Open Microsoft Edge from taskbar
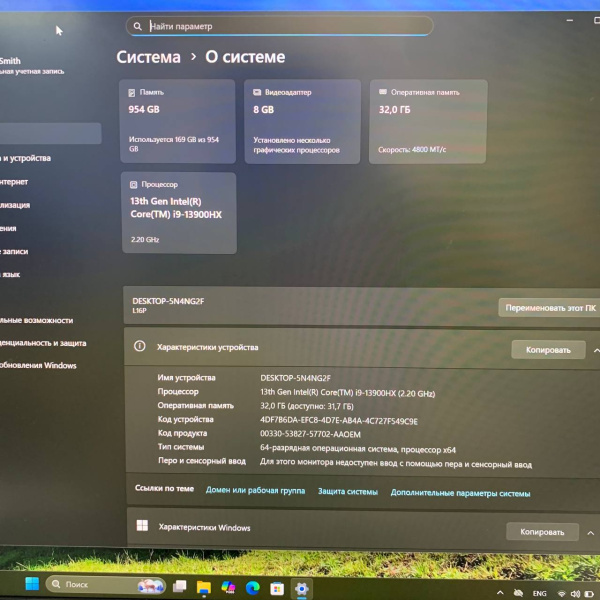600x600 pixels. pos(253,587)
